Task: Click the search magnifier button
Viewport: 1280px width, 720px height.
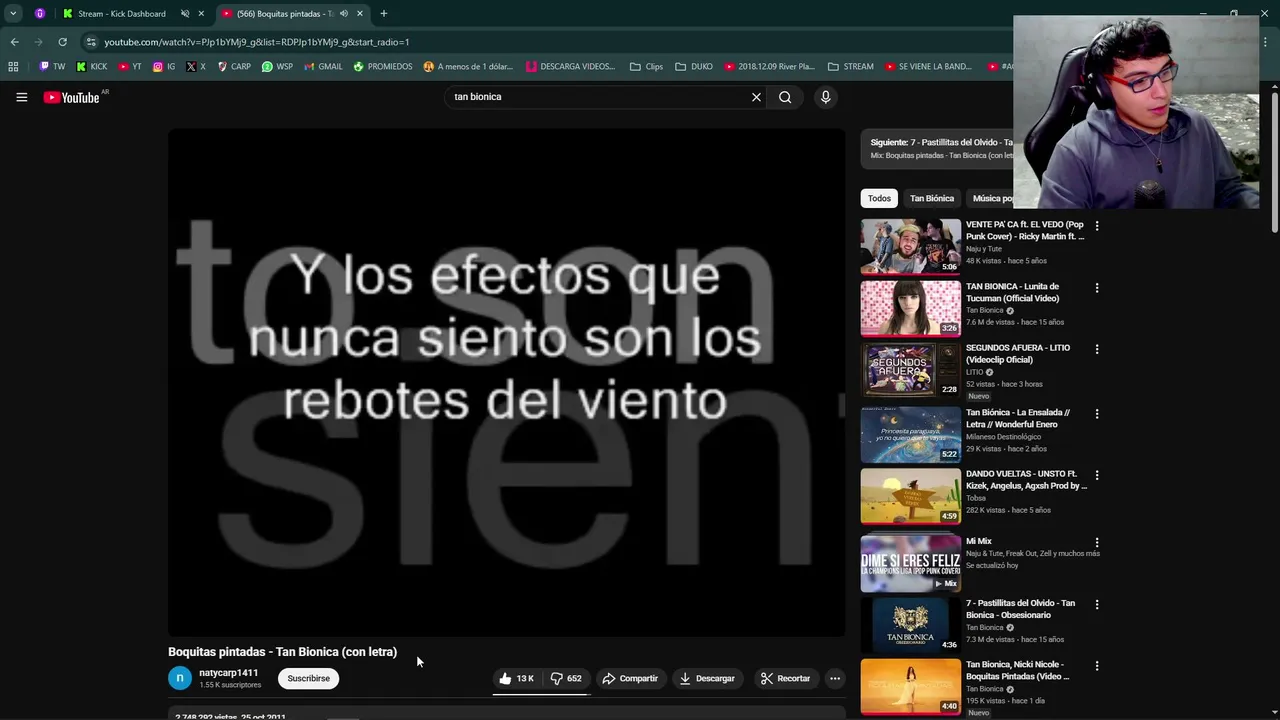Action: click(785, 97)
